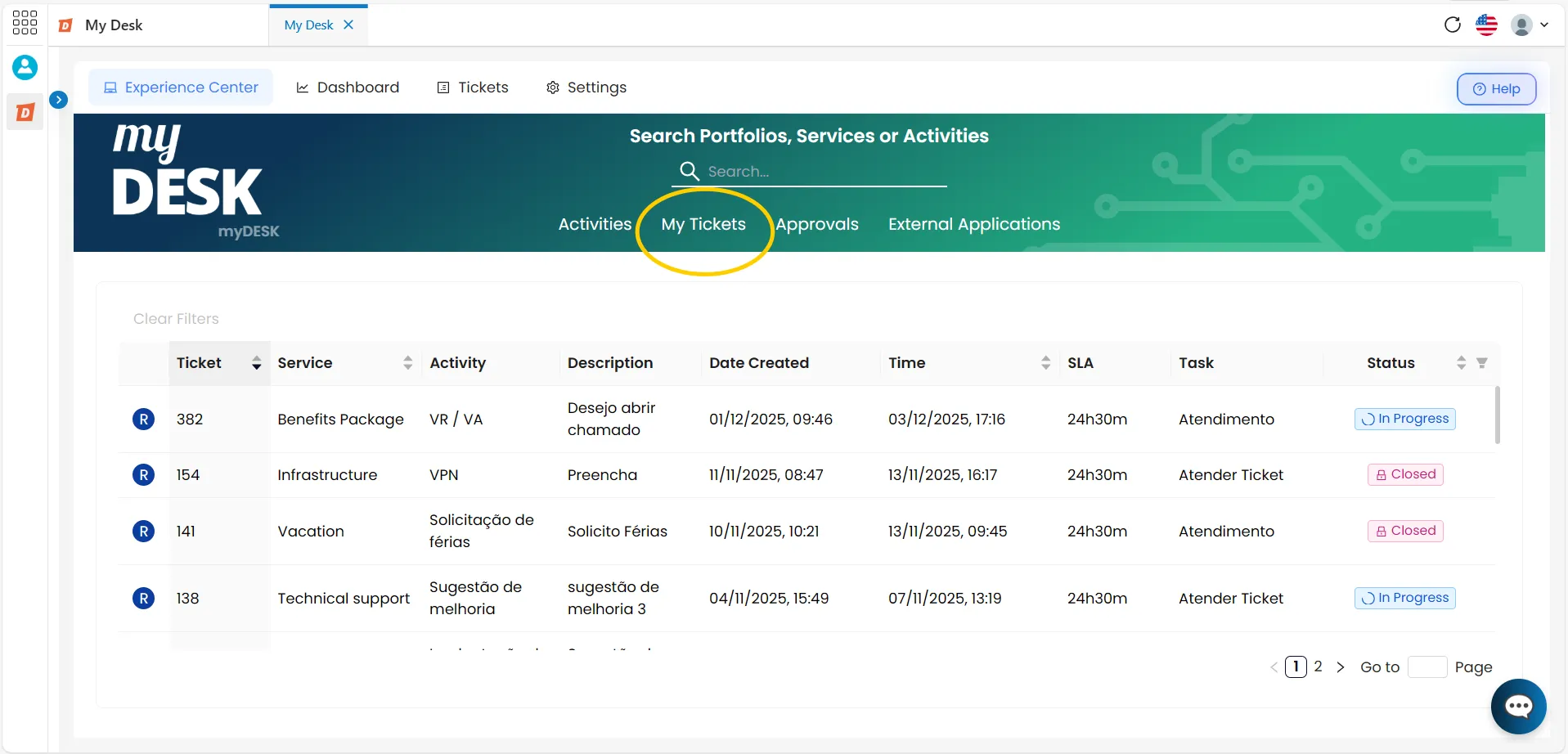Sort table by Ticket column arrows

(257, 363)
